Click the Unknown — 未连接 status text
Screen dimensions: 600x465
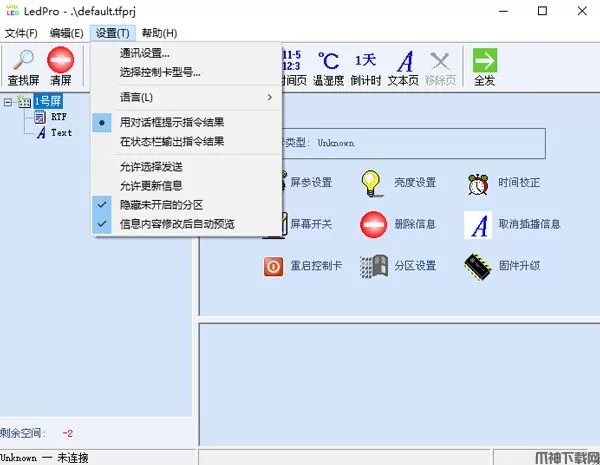(x=44, y=458)
